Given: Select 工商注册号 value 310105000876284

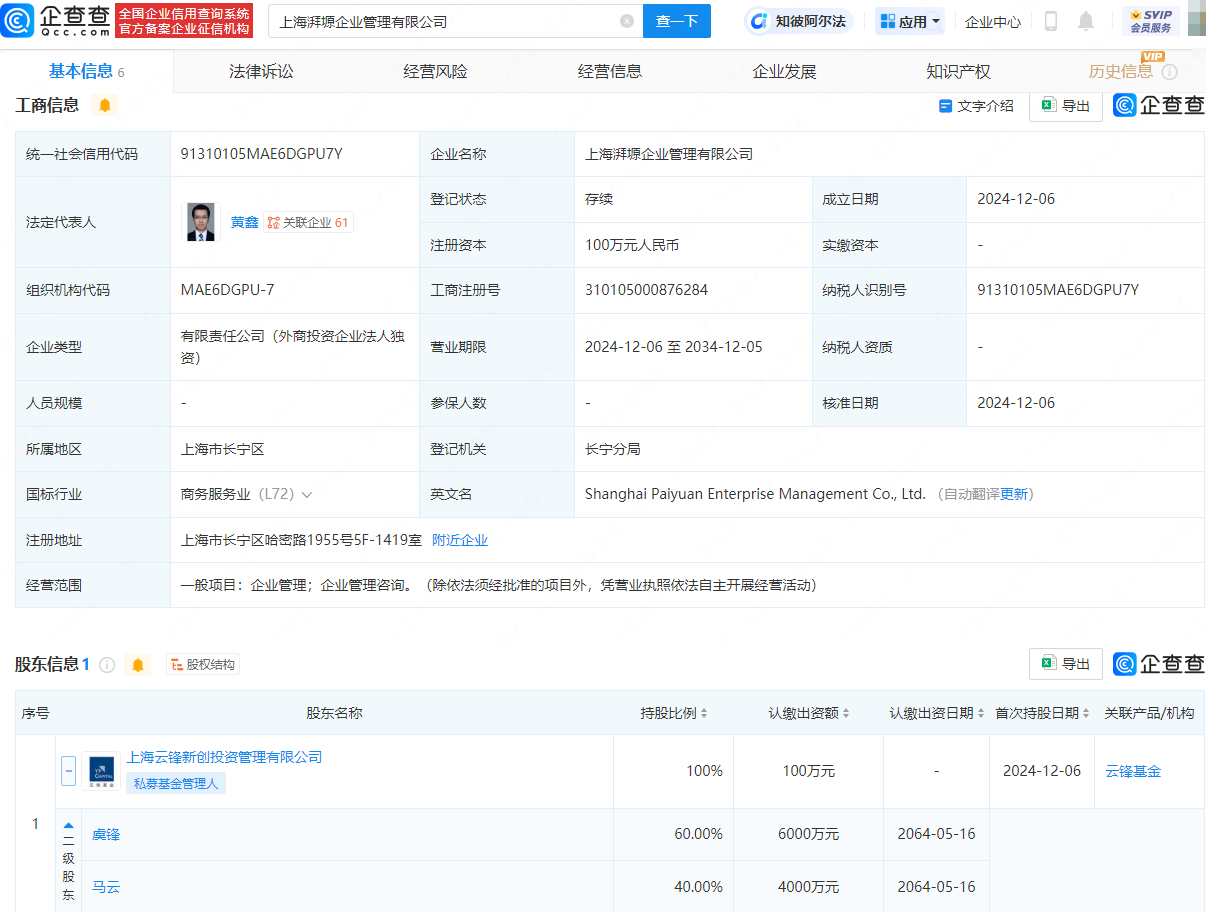Looking at the screenshot, I should [646, 290].
